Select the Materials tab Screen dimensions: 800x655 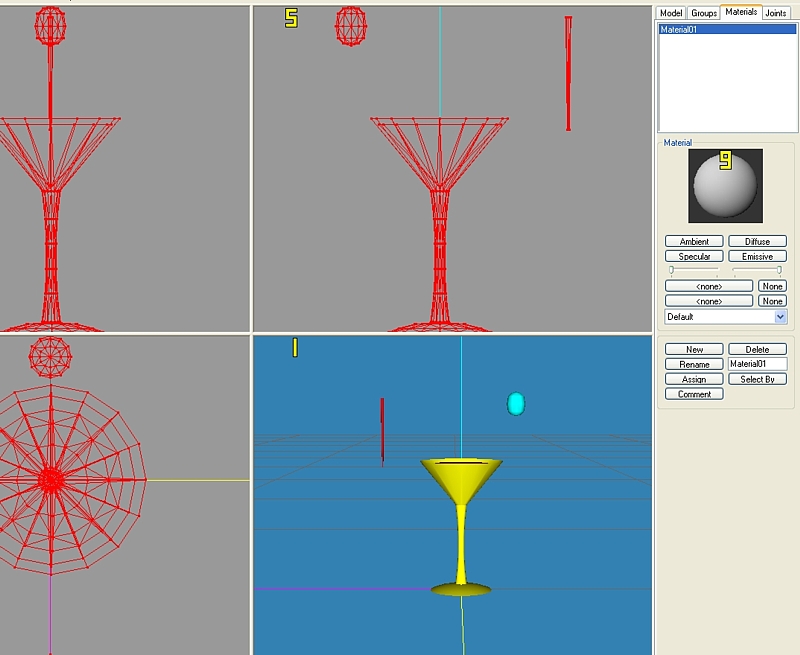[741, 12]
